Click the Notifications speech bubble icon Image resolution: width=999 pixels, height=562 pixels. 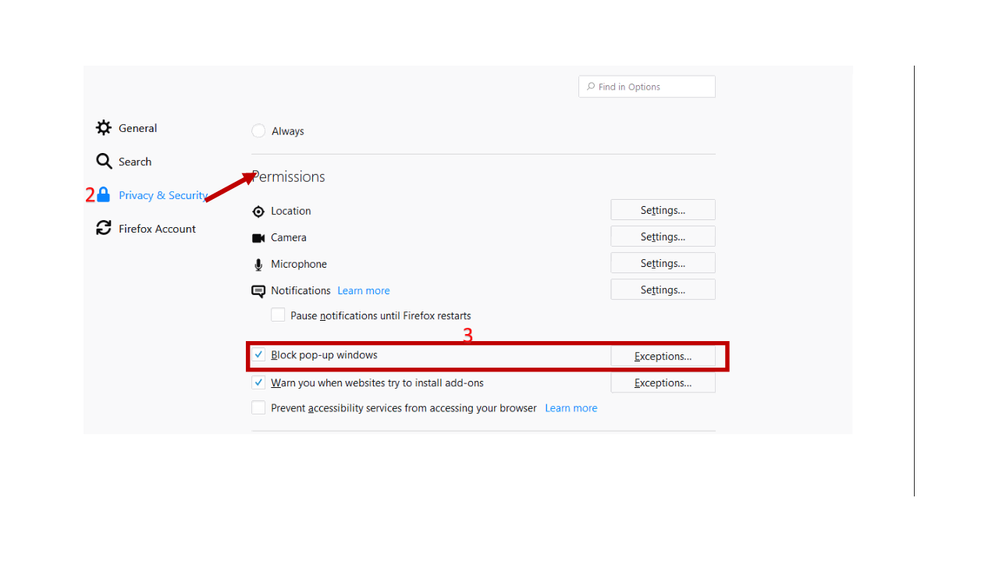click(x=258, y=291)
